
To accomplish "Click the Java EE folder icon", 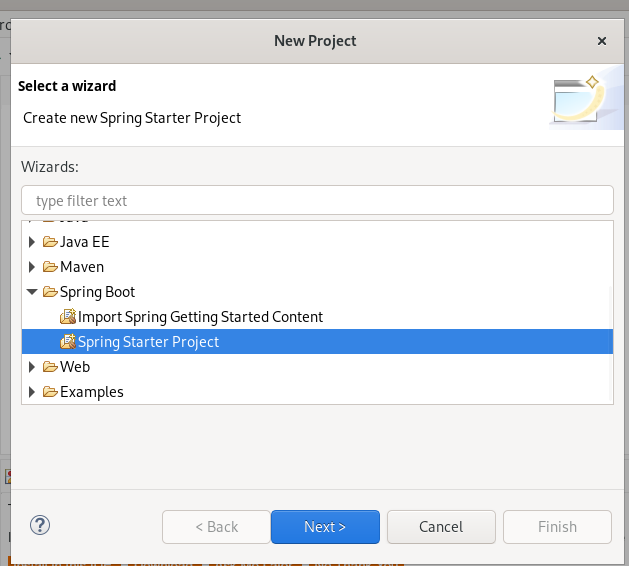I will [50, 242].
